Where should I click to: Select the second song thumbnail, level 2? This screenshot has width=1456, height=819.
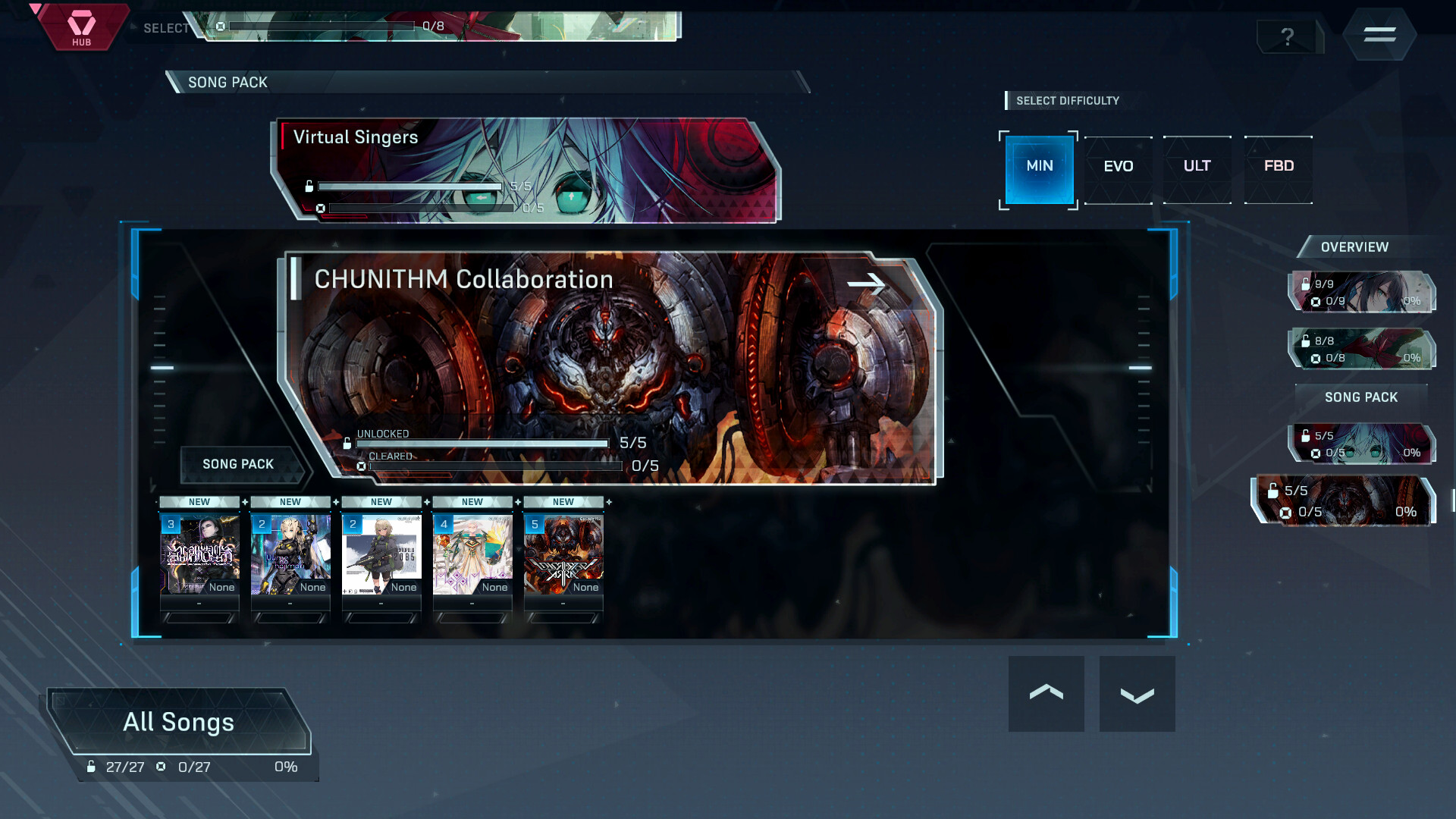pos(290,554)
